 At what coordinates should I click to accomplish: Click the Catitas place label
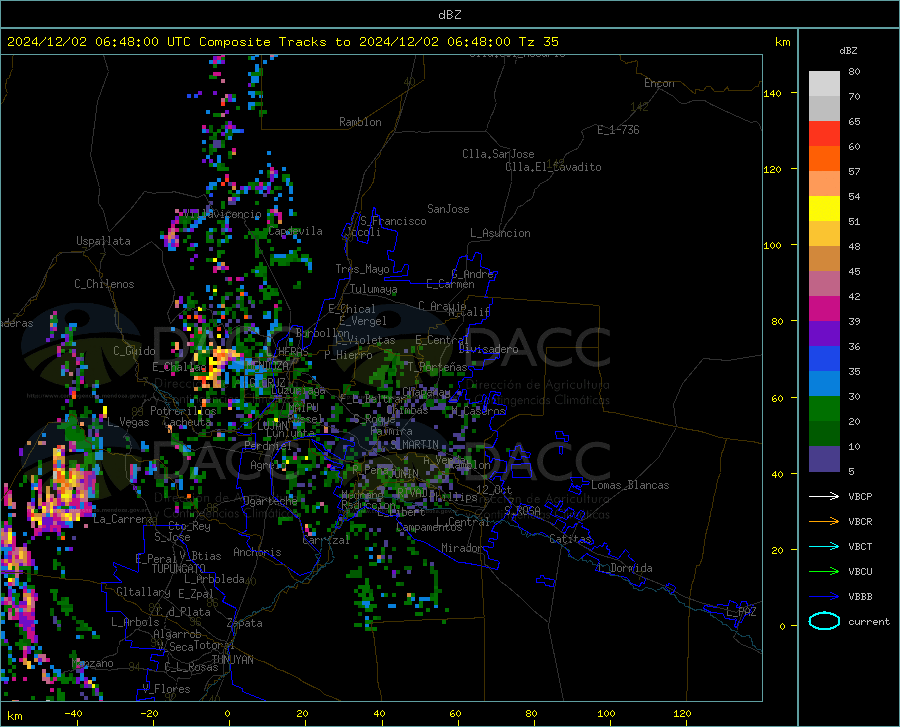coord(570,539)
